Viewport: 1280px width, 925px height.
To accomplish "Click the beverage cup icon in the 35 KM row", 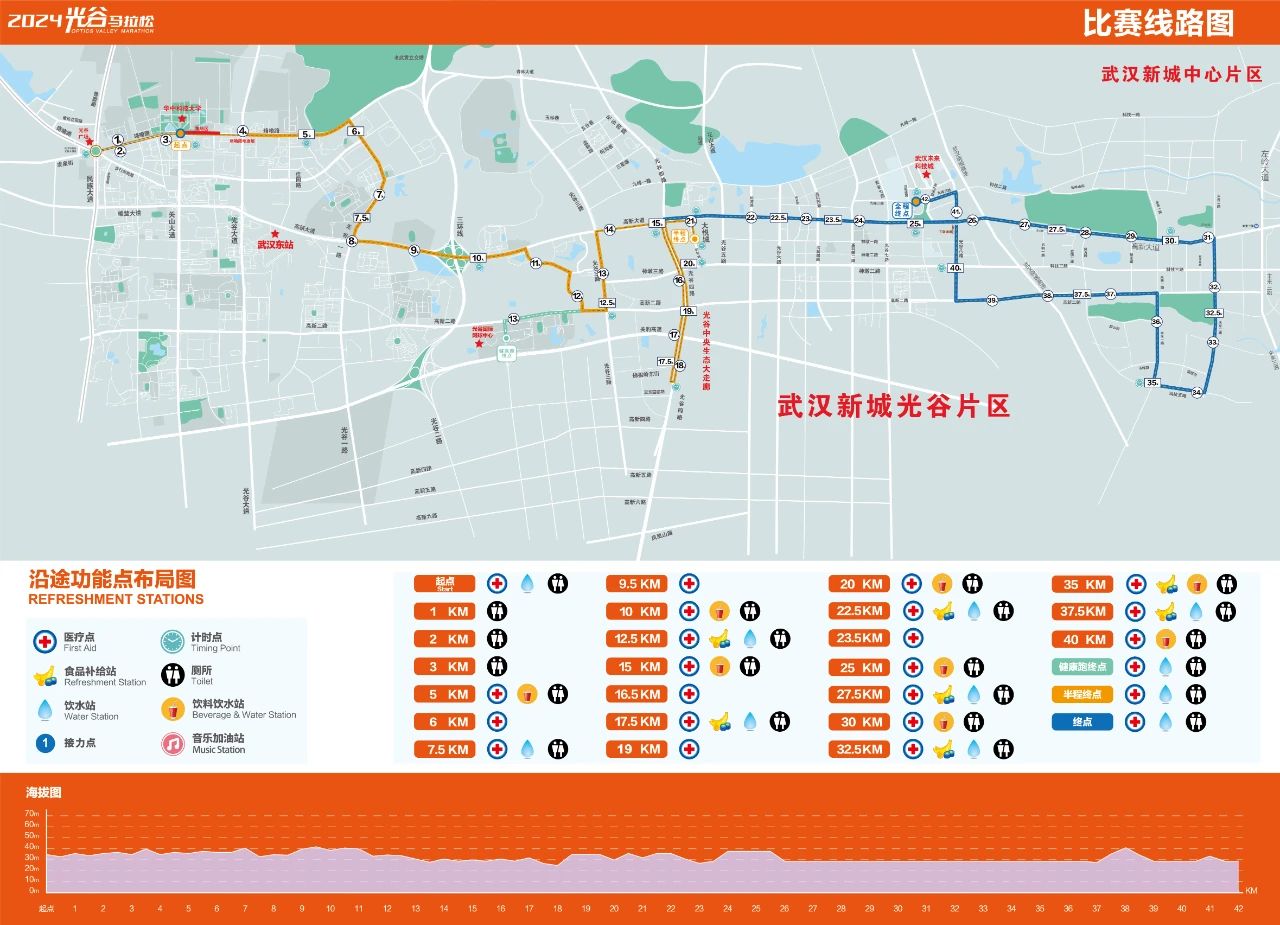I will [1196, 584].
